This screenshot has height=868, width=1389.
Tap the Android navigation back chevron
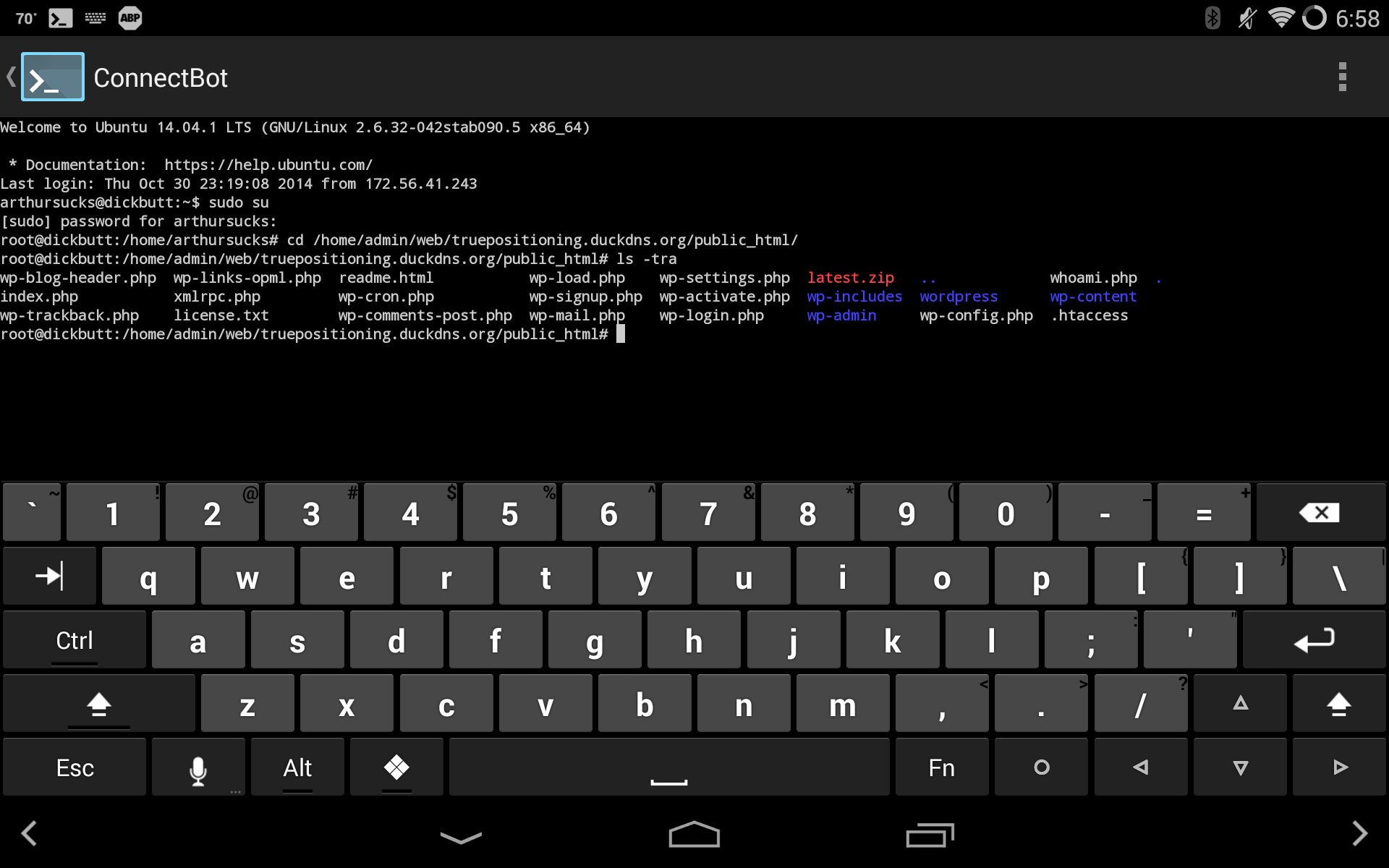pyautogui.click(x=29, y=833)
